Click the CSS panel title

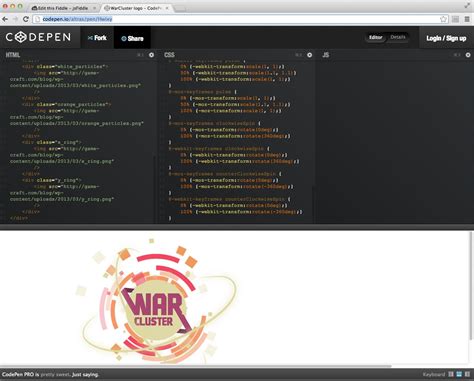pos(169,55)
